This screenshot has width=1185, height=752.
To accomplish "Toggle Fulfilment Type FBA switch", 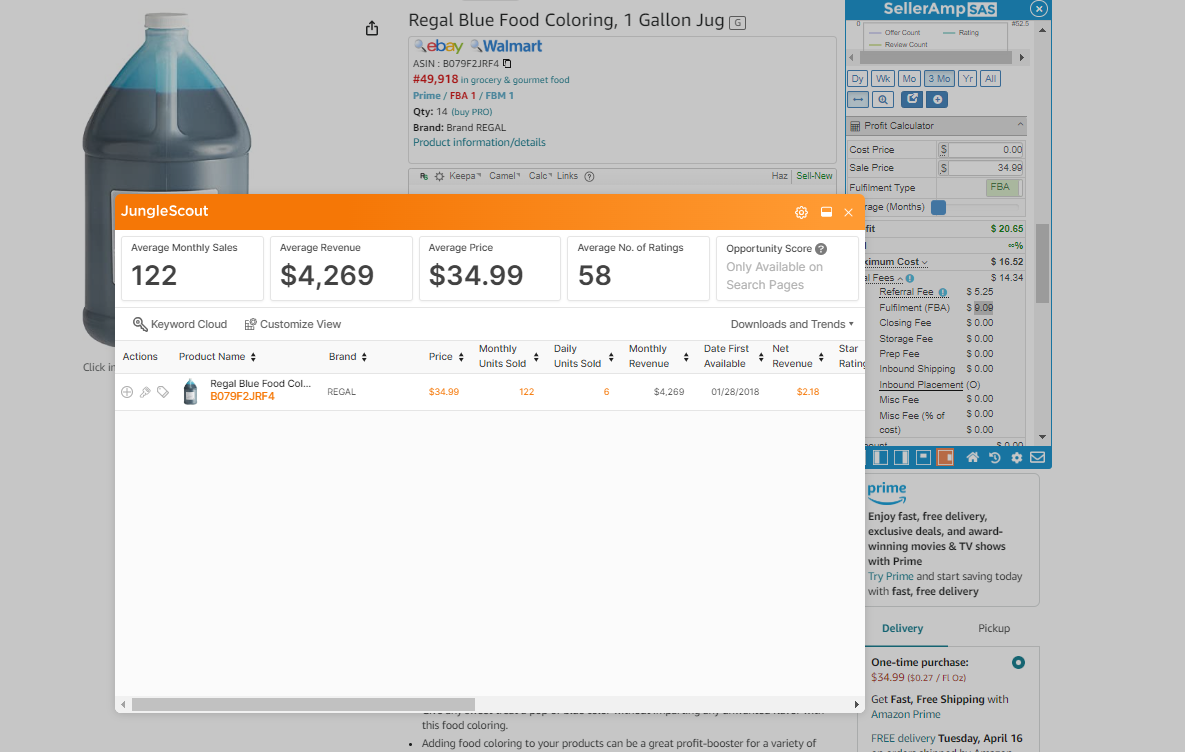I will (x=1004, y=187).
